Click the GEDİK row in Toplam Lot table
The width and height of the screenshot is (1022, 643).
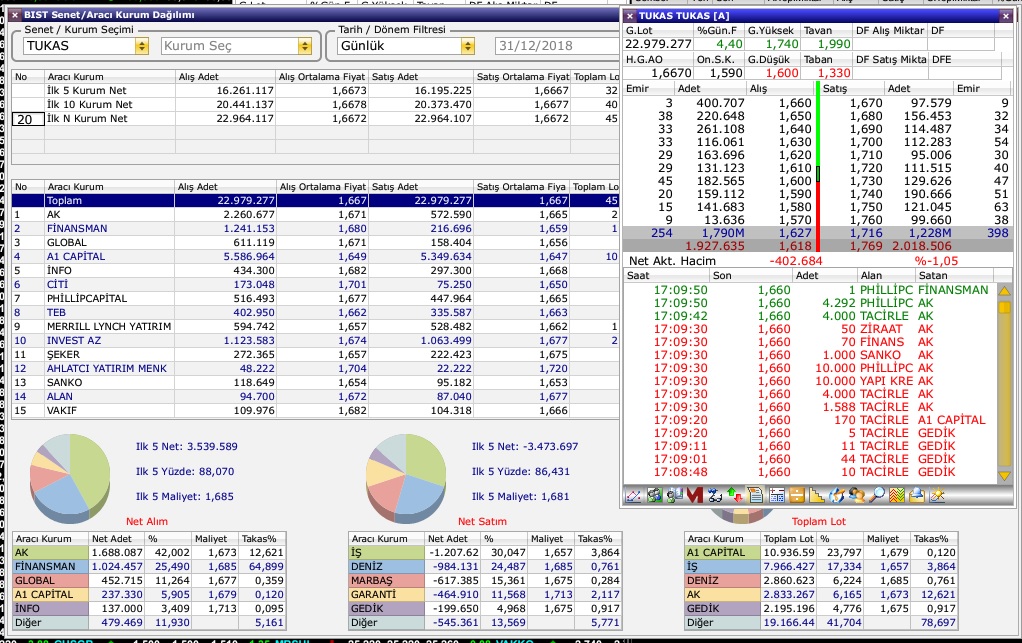click(x=821, y=608)
